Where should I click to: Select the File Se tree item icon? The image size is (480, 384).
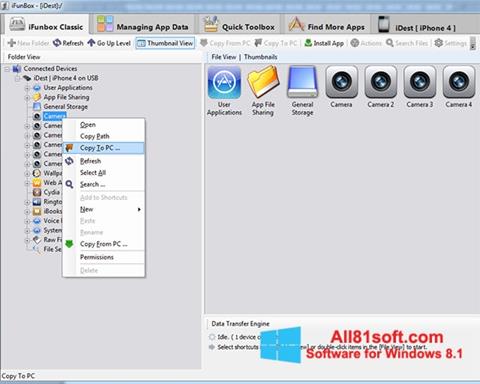[37, 249]
